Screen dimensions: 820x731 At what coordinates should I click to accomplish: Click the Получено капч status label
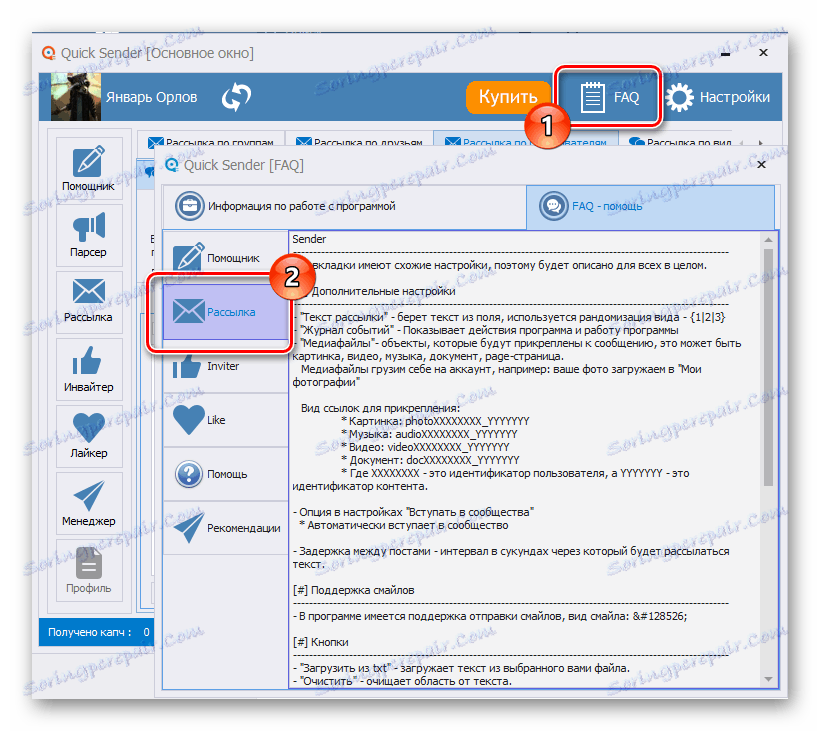coord(89,632)
